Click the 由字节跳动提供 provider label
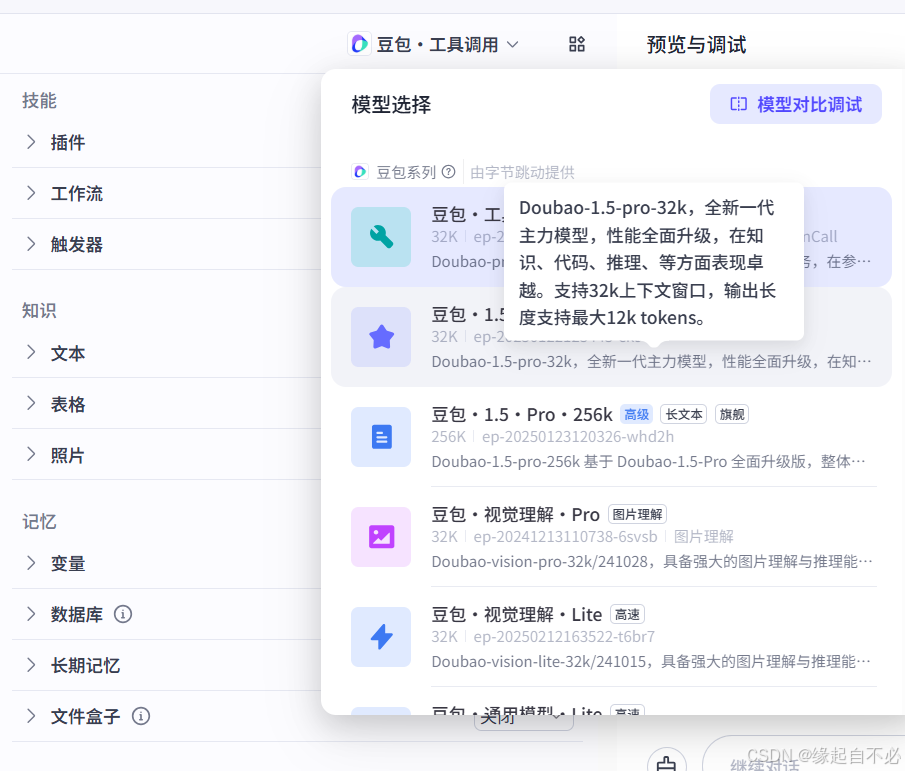The height and width of the screenshot is (771, 905). [522, 173]
